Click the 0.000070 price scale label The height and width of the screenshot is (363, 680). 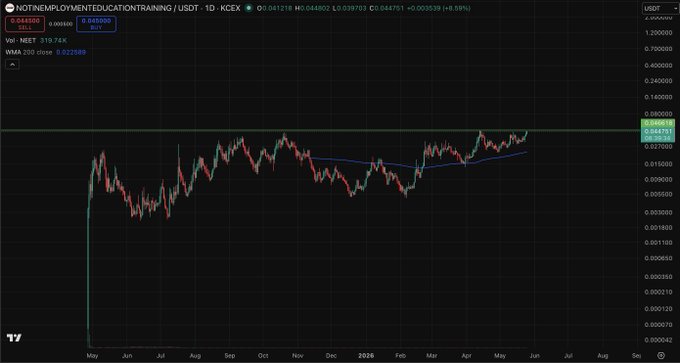(x=658, y=324)
